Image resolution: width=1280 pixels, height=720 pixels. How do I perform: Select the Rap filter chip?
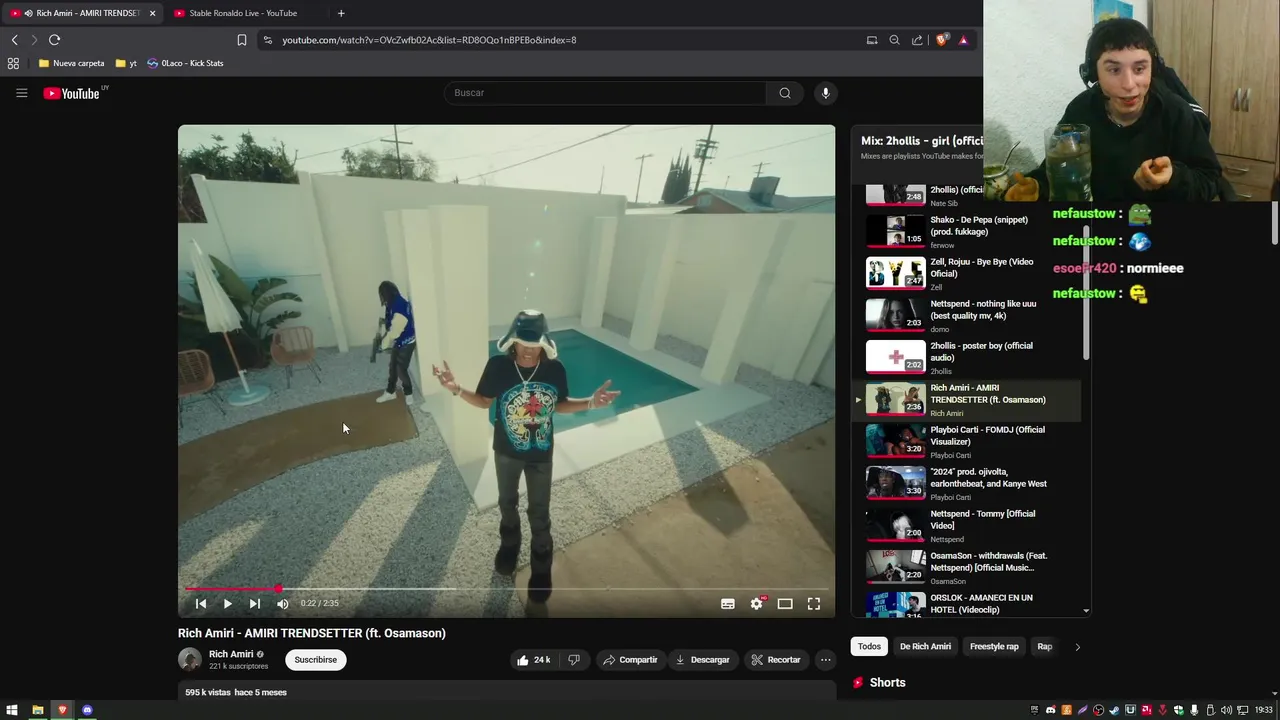pyautogui.click(x=1044, y=647)
